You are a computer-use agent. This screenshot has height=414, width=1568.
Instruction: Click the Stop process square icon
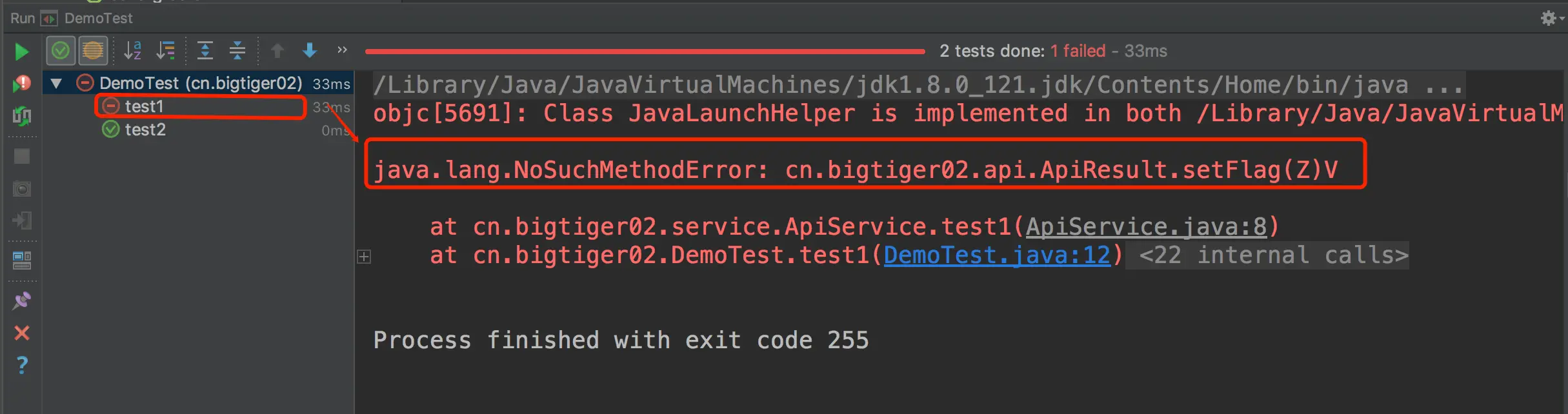21,157
